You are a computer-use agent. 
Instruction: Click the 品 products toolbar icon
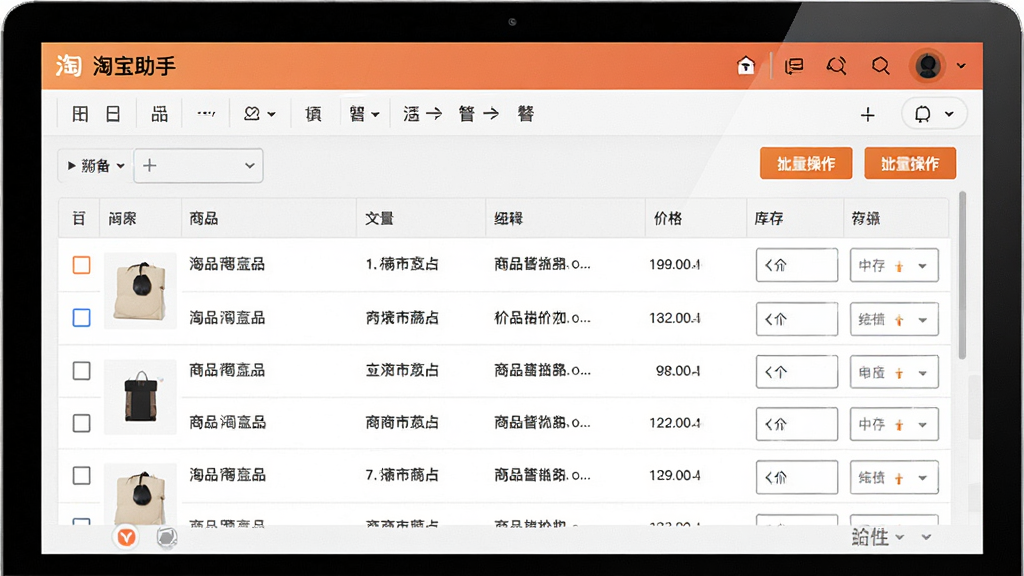pos(159,114)
